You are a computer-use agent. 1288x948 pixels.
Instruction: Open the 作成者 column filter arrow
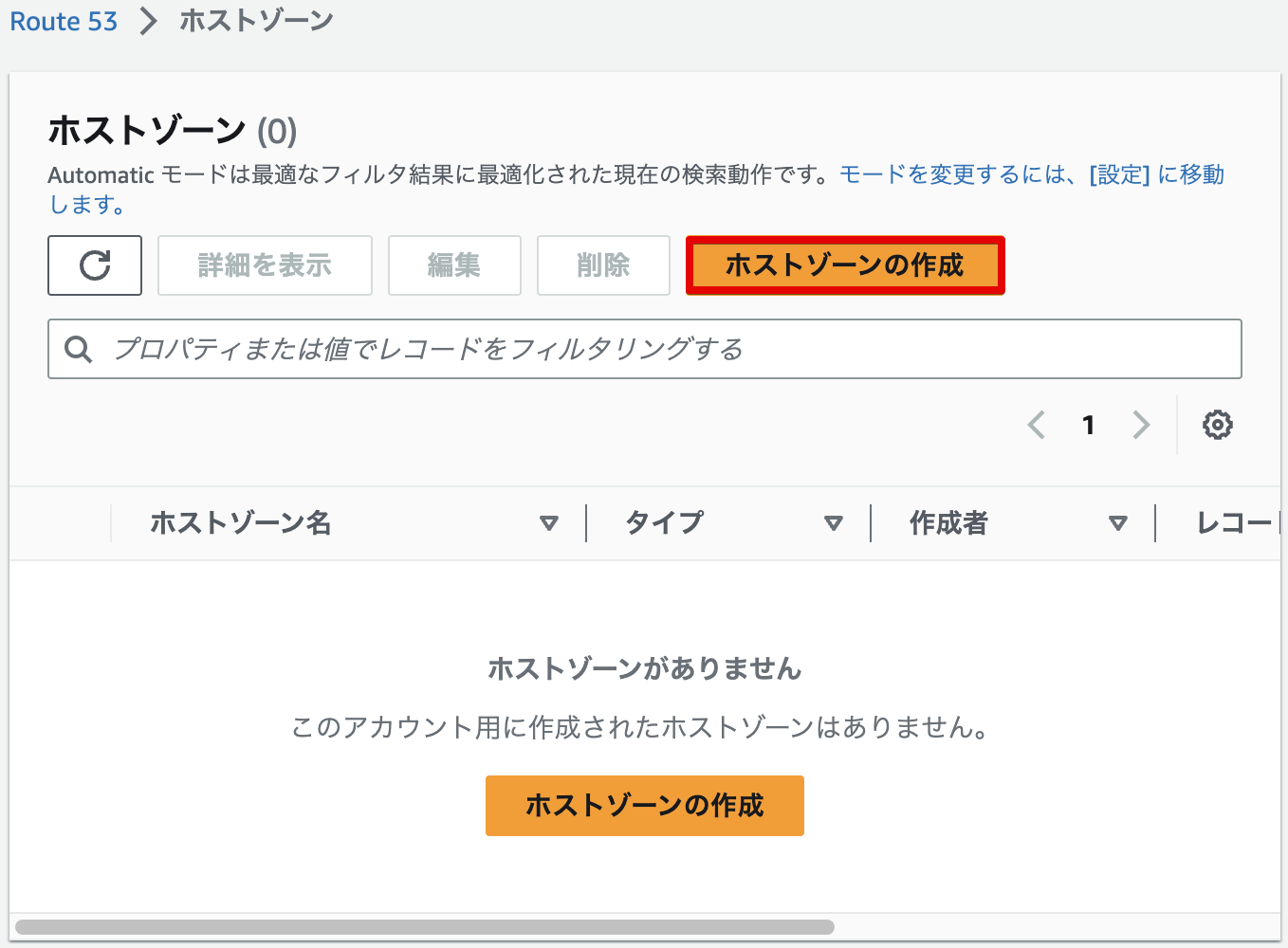point(1119,522)
